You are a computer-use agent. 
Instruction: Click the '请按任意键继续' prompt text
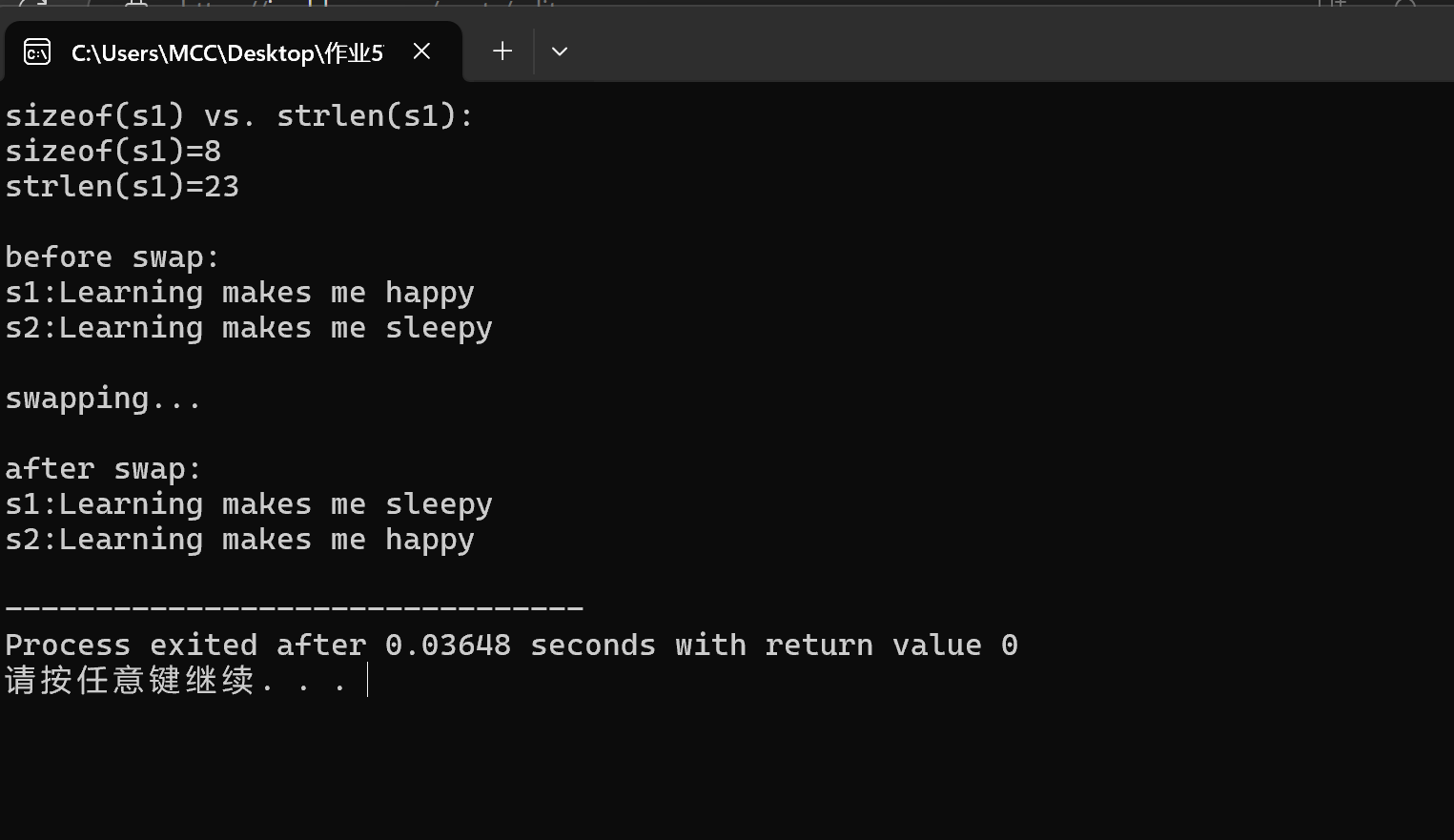[130, 681]
